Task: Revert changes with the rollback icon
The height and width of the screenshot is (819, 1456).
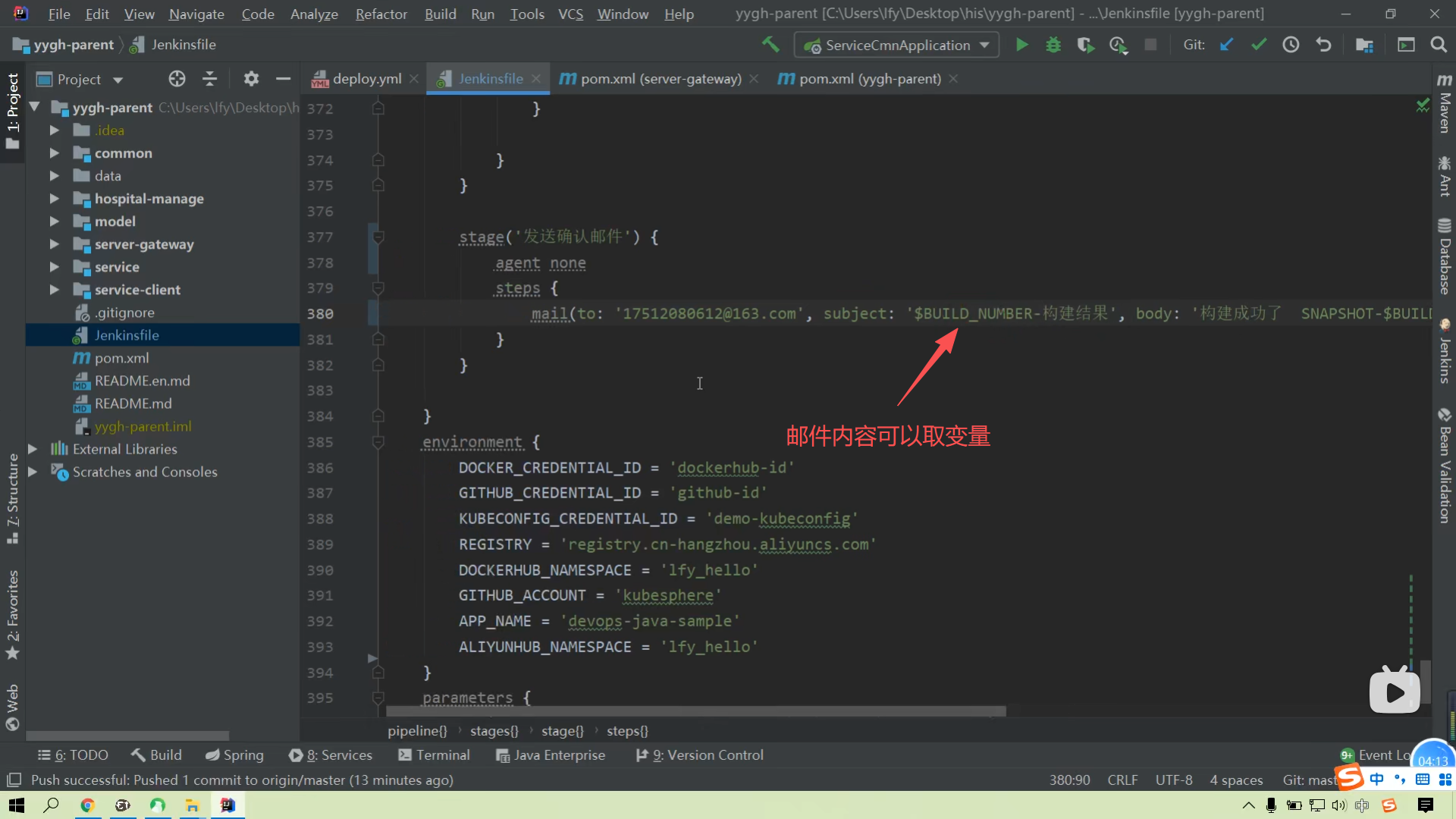Action: [x=1323, y=45]
